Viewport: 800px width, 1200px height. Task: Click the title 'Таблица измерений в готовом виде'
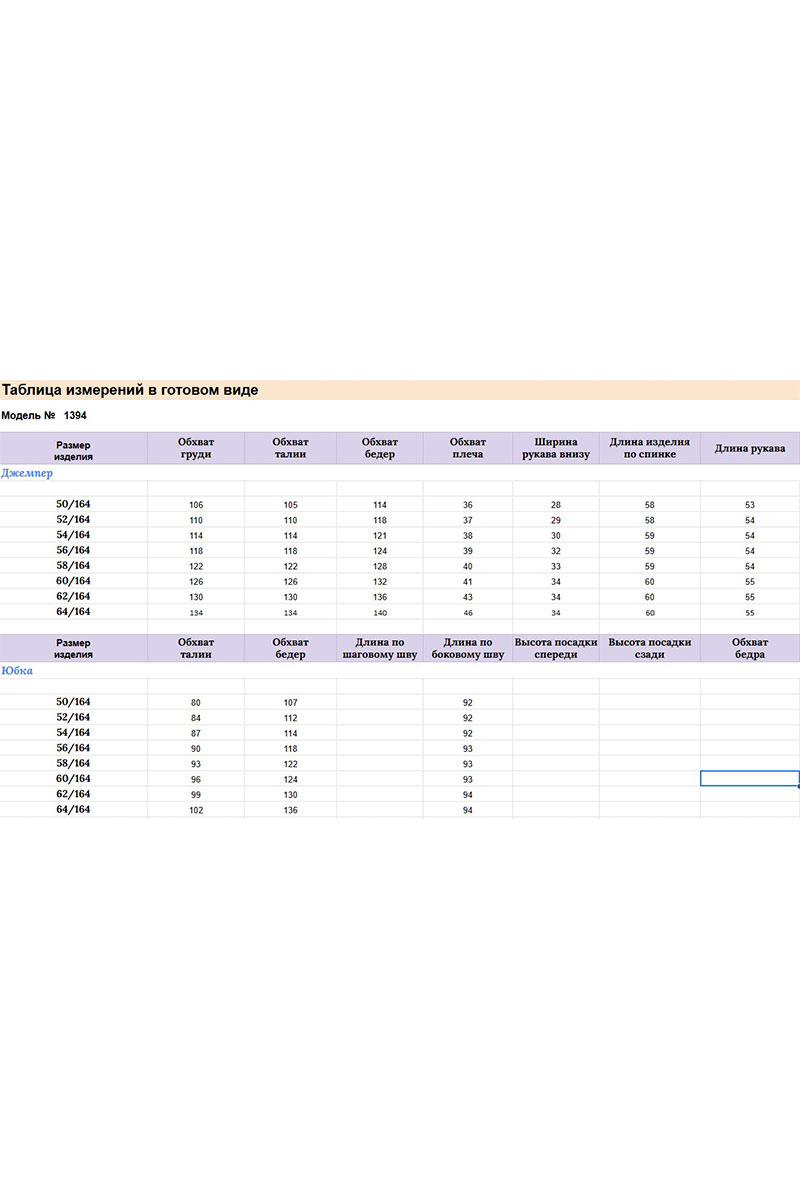click(x=130, y=390)
